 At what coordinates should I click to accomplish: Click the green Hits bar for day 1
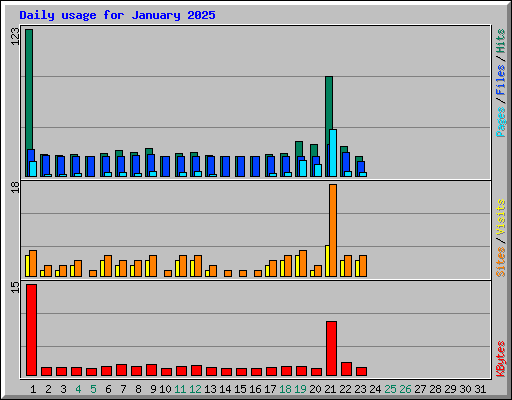29,89
